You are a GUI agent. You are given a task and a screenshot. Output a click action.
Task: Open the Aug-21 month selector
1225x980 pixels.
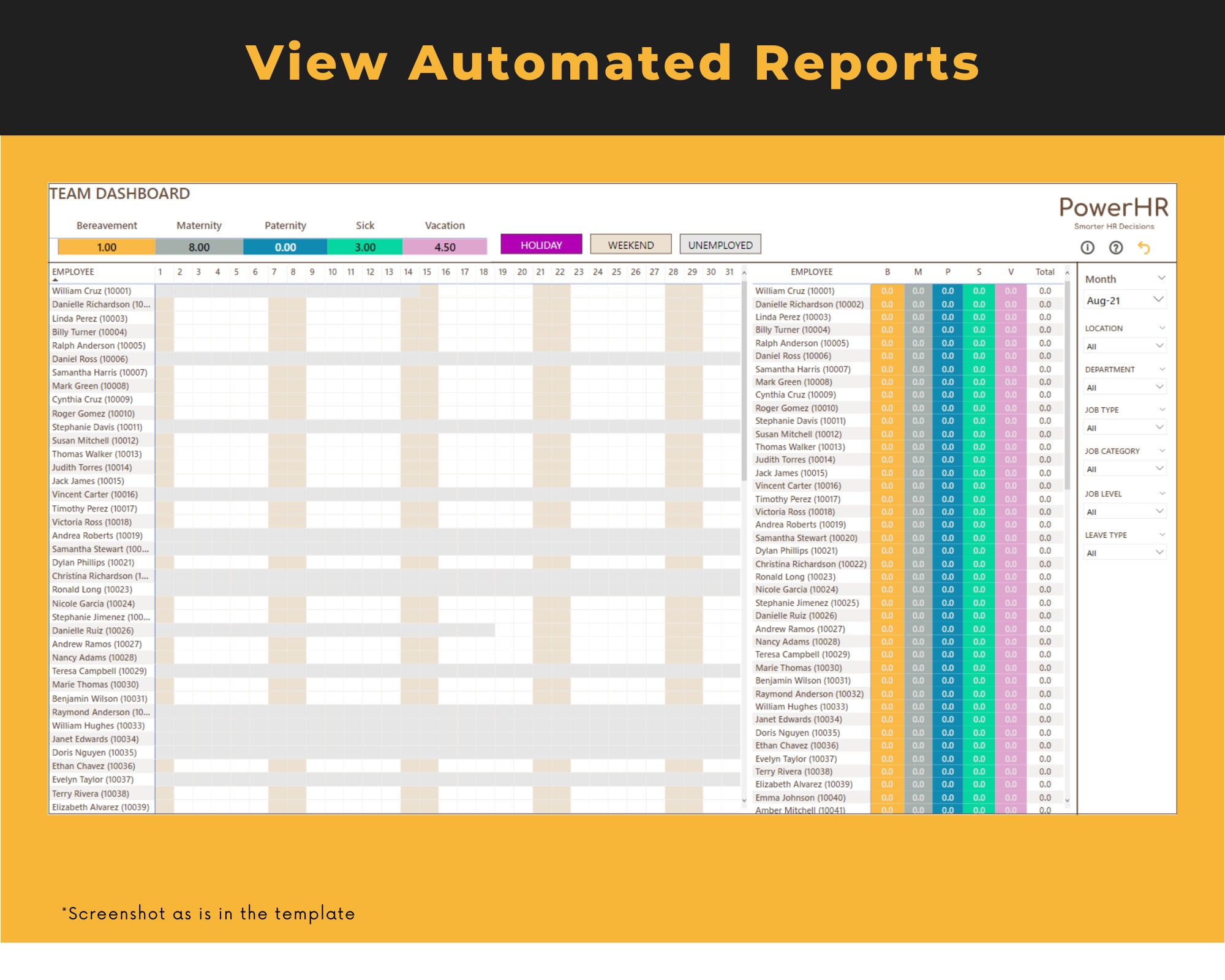(1124, 300)
